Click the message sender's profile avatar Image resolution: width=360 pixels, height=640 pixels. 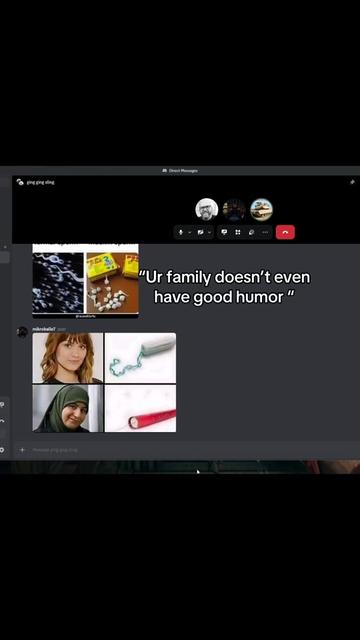pos(22,332)
